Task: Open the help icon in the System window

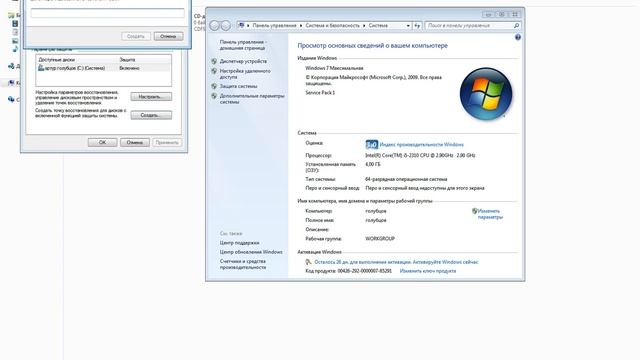Action: pyautogui.click(x=518, y=38)
